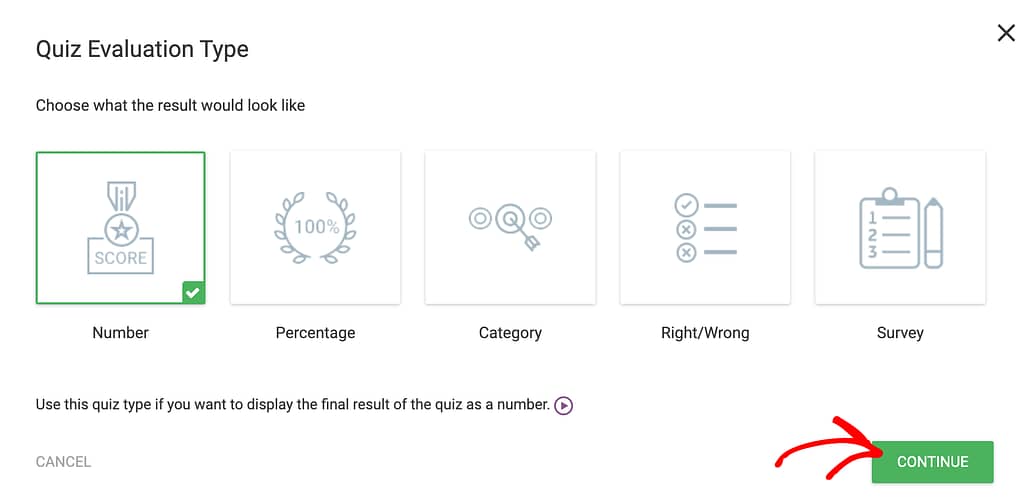The width and height of the screenshot is (1023, 498).
Task: Click the quiz type description sentence
Action: [293, 405]
